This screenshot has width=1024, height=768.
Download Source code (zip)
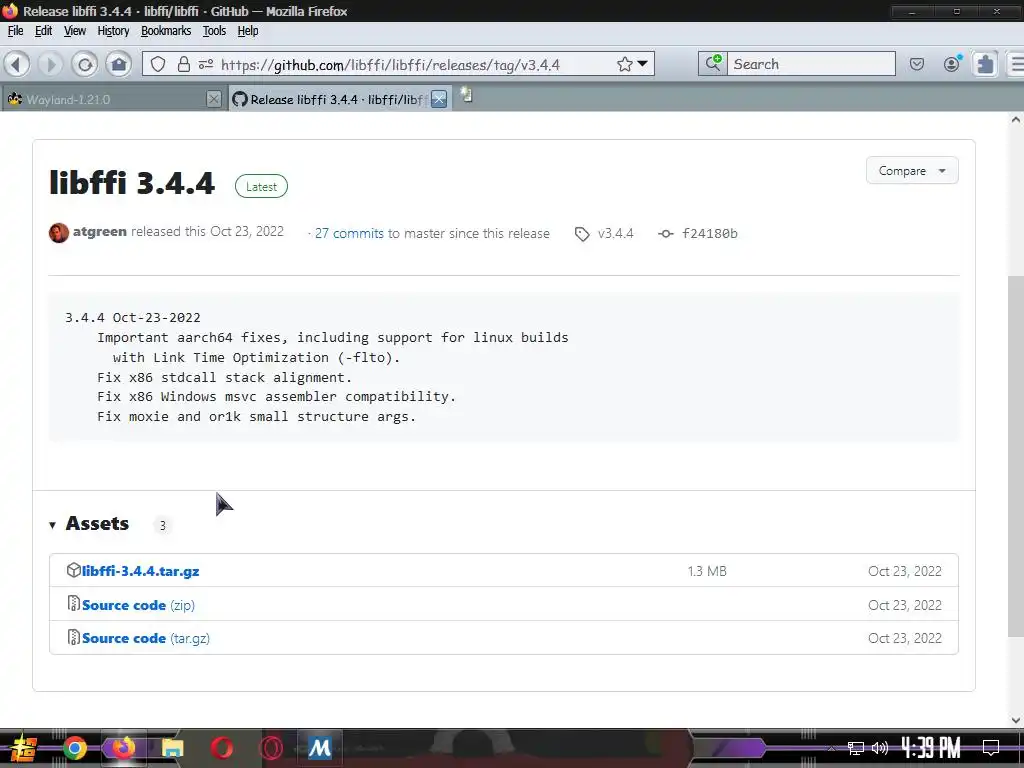click(138, 605)
